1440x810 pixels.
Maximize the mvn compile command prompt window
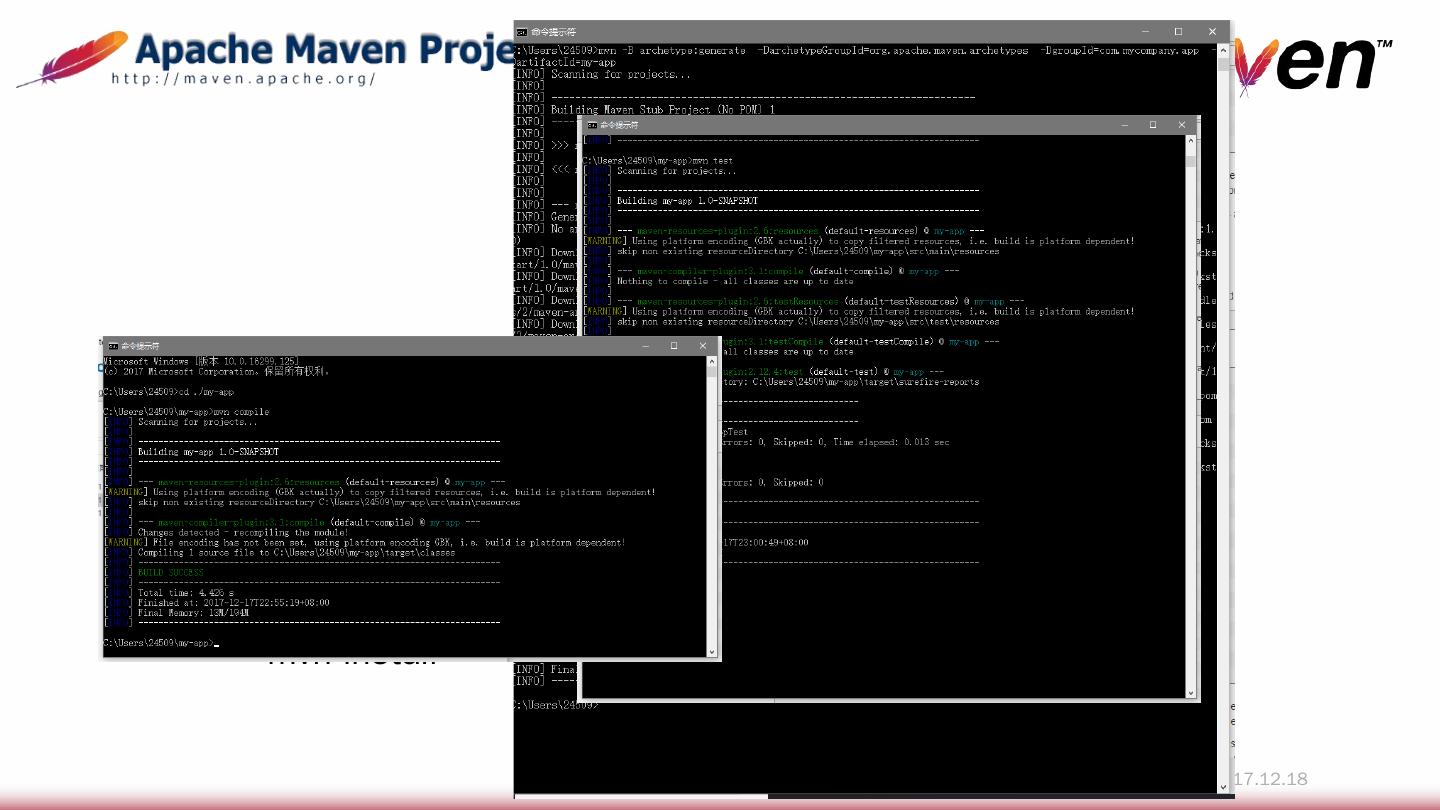click(x=674, y=346)
